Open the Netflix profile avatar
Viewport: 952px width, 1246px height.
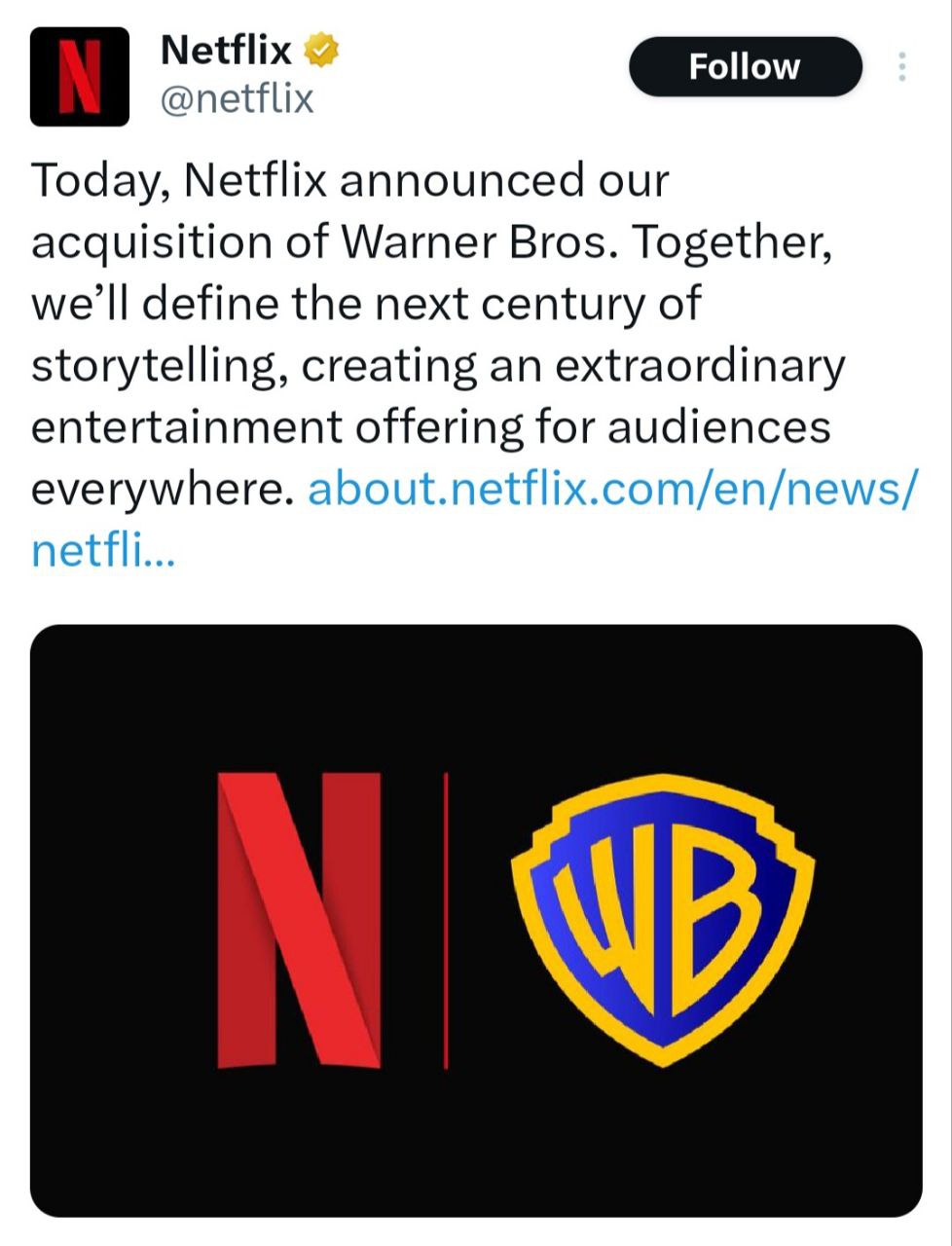[80, 77]
